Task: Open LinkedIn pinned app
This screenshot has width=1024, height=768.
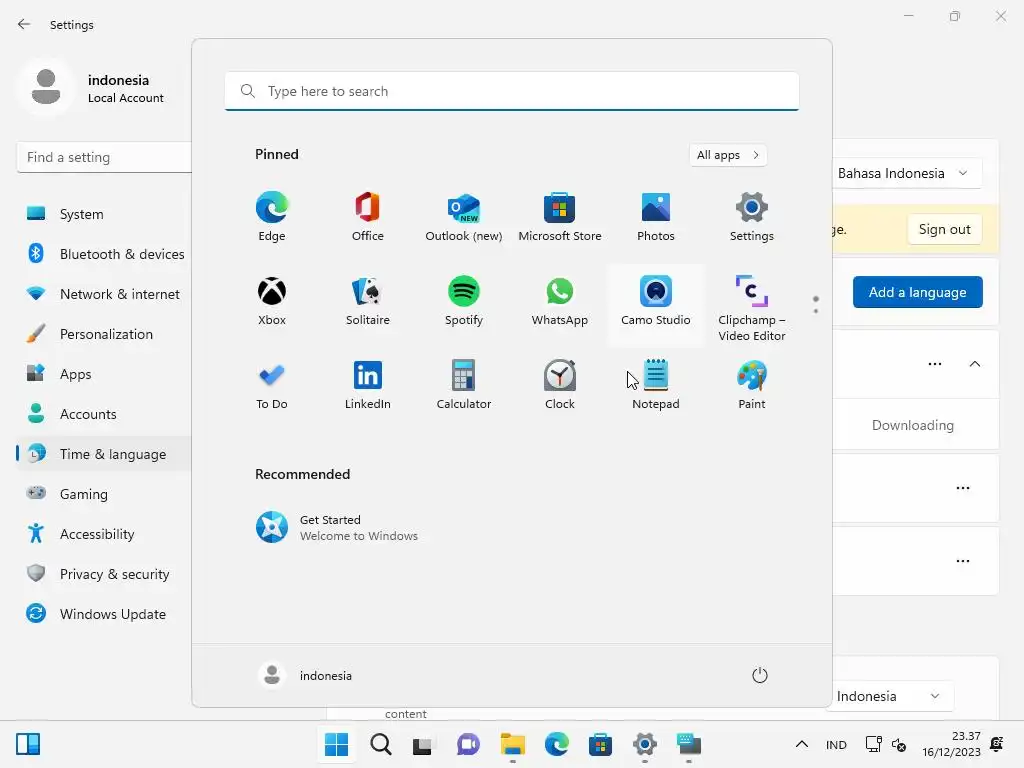Action: (368, 385)
